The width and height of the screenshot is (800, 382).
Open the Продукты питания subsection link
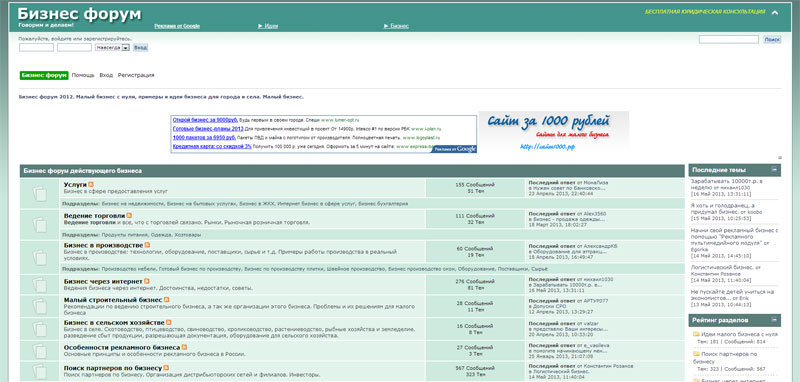(124, 235)
